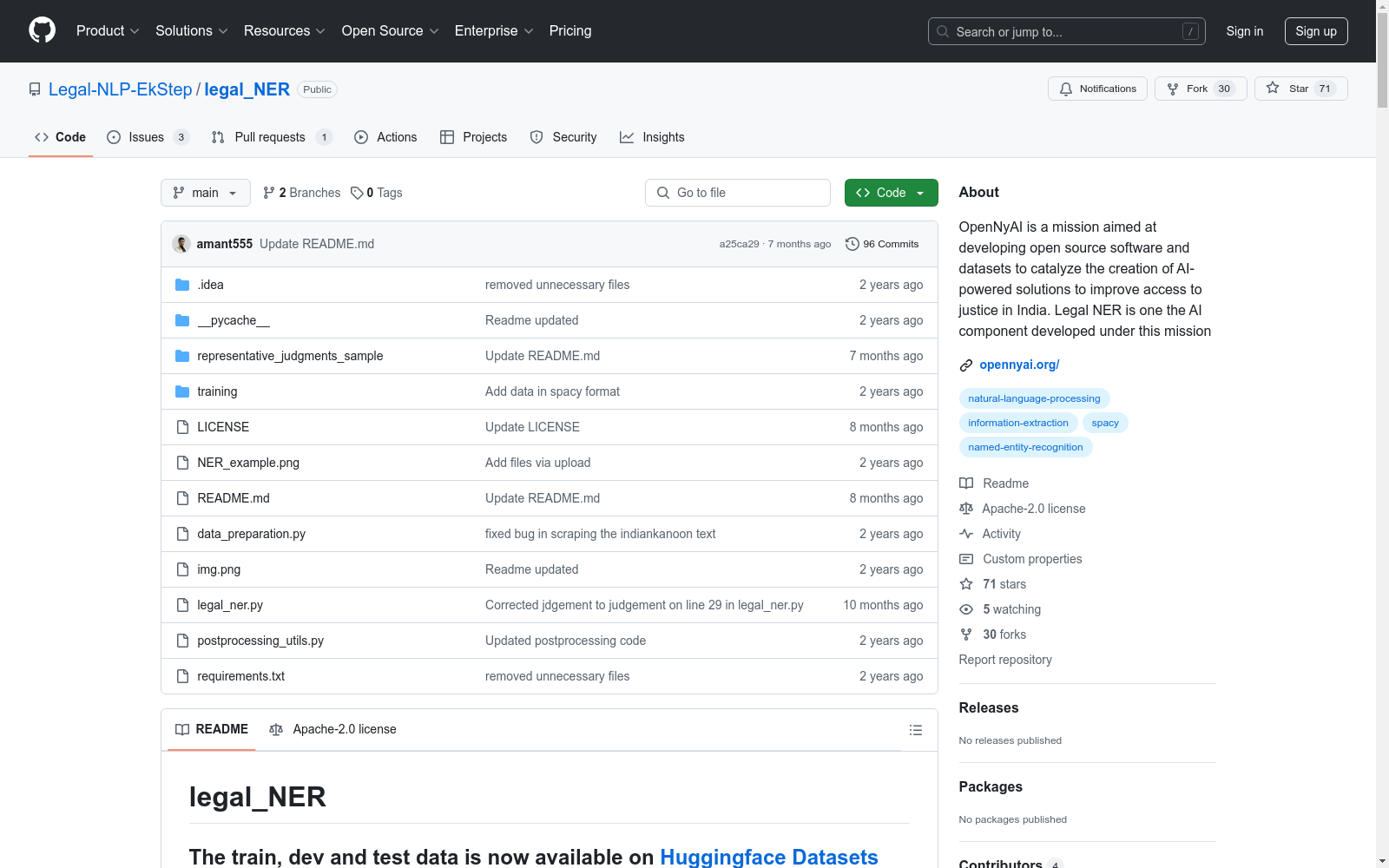Click the Search or jump to field
1389x868 pixels.
[x=1067, y=31]
